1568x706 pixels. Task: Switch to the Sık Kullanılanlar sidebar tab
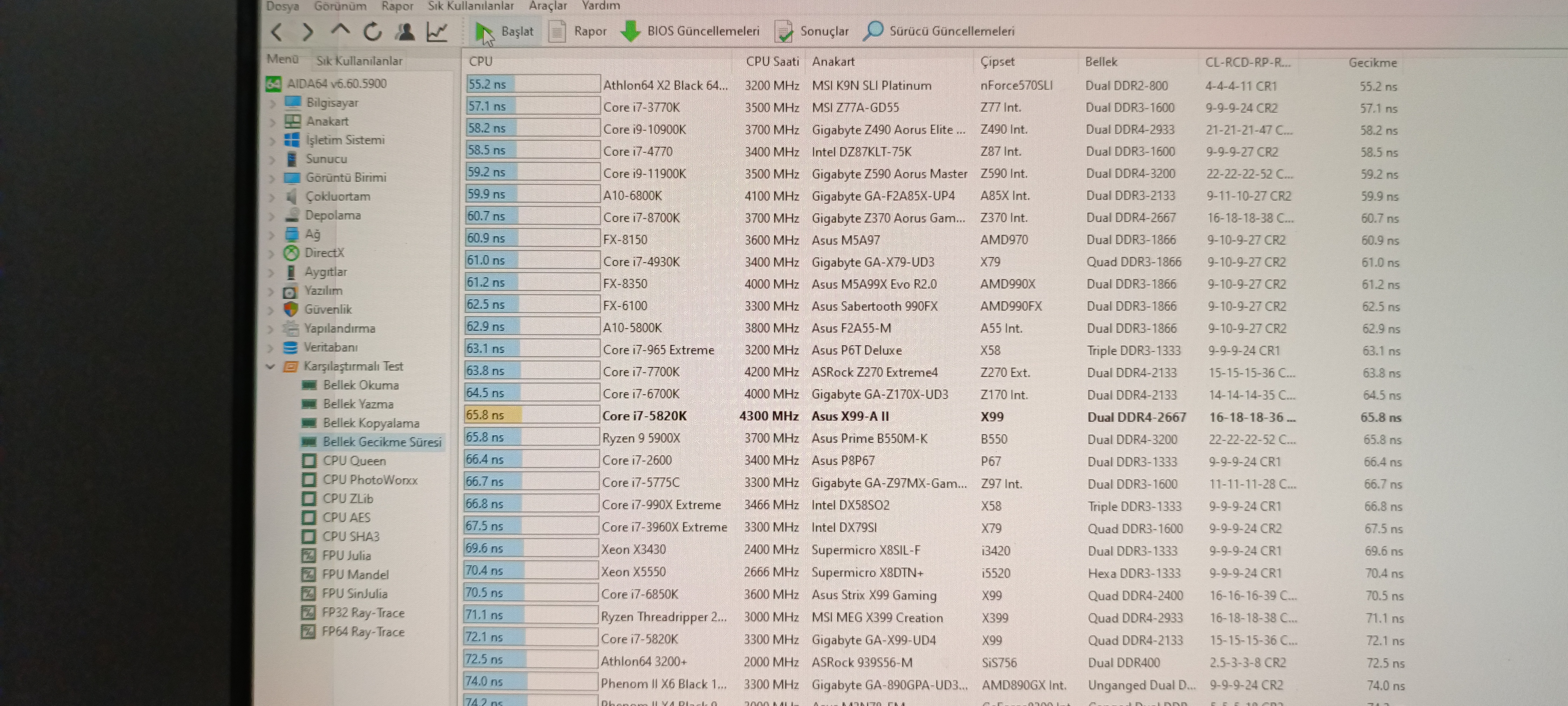pos(359,61)
